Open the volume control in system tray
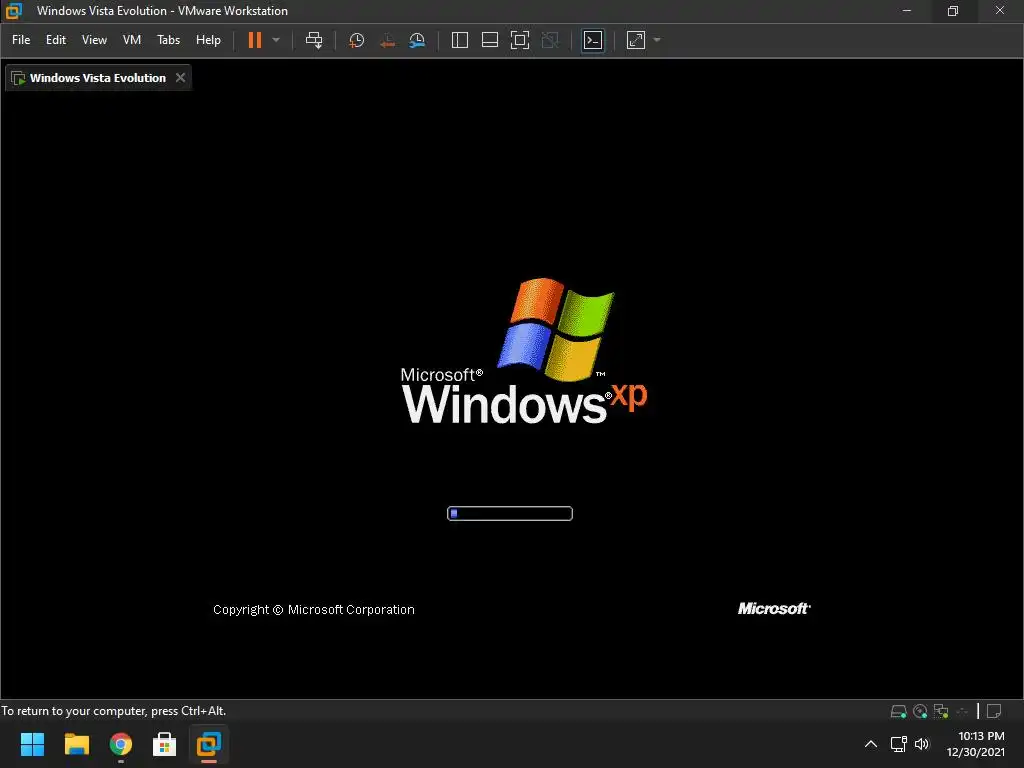The width and height of the screenshot is (1024, 768). 921,744
